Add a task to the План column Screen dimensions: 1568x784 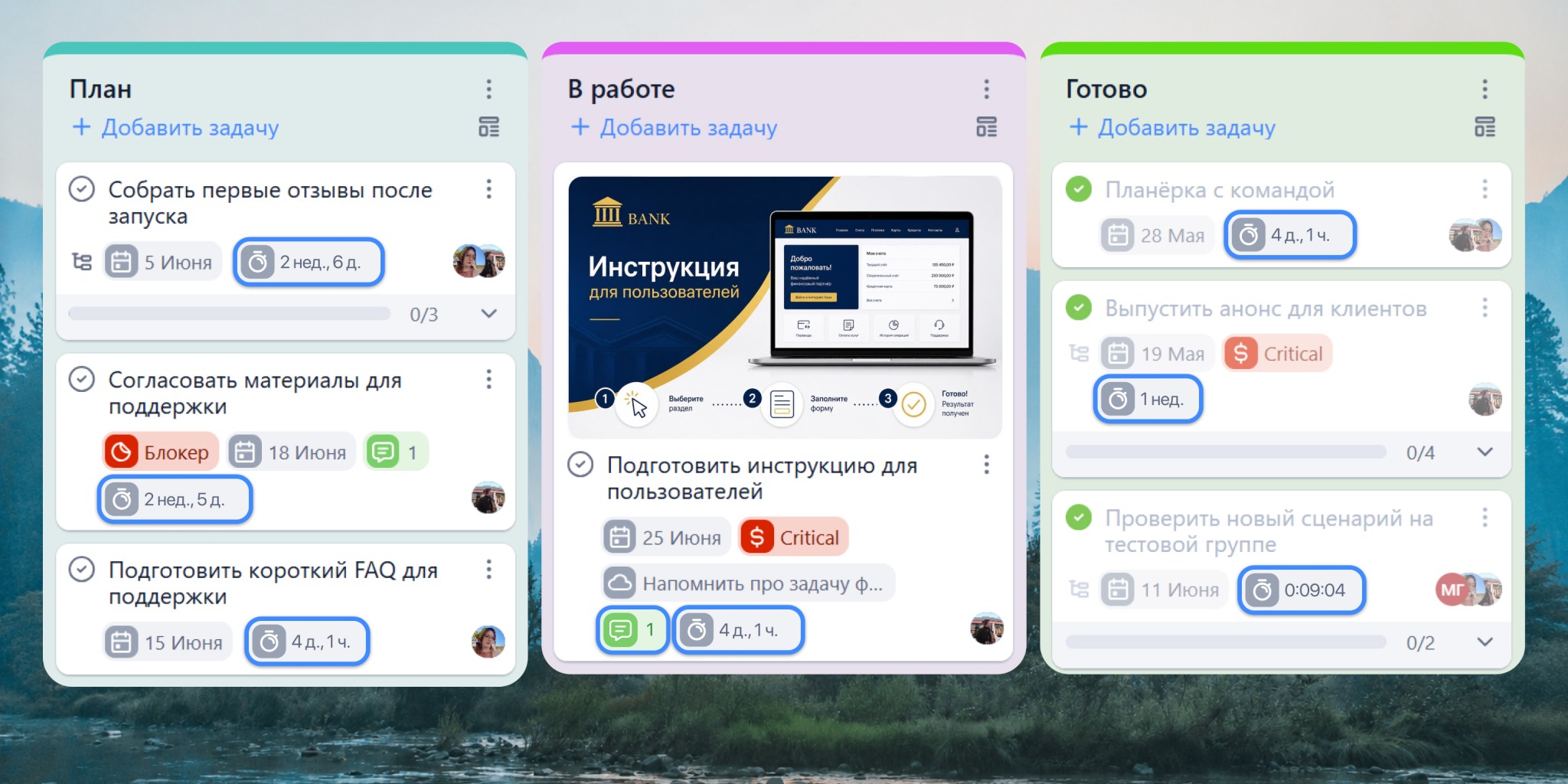(175, 127)
